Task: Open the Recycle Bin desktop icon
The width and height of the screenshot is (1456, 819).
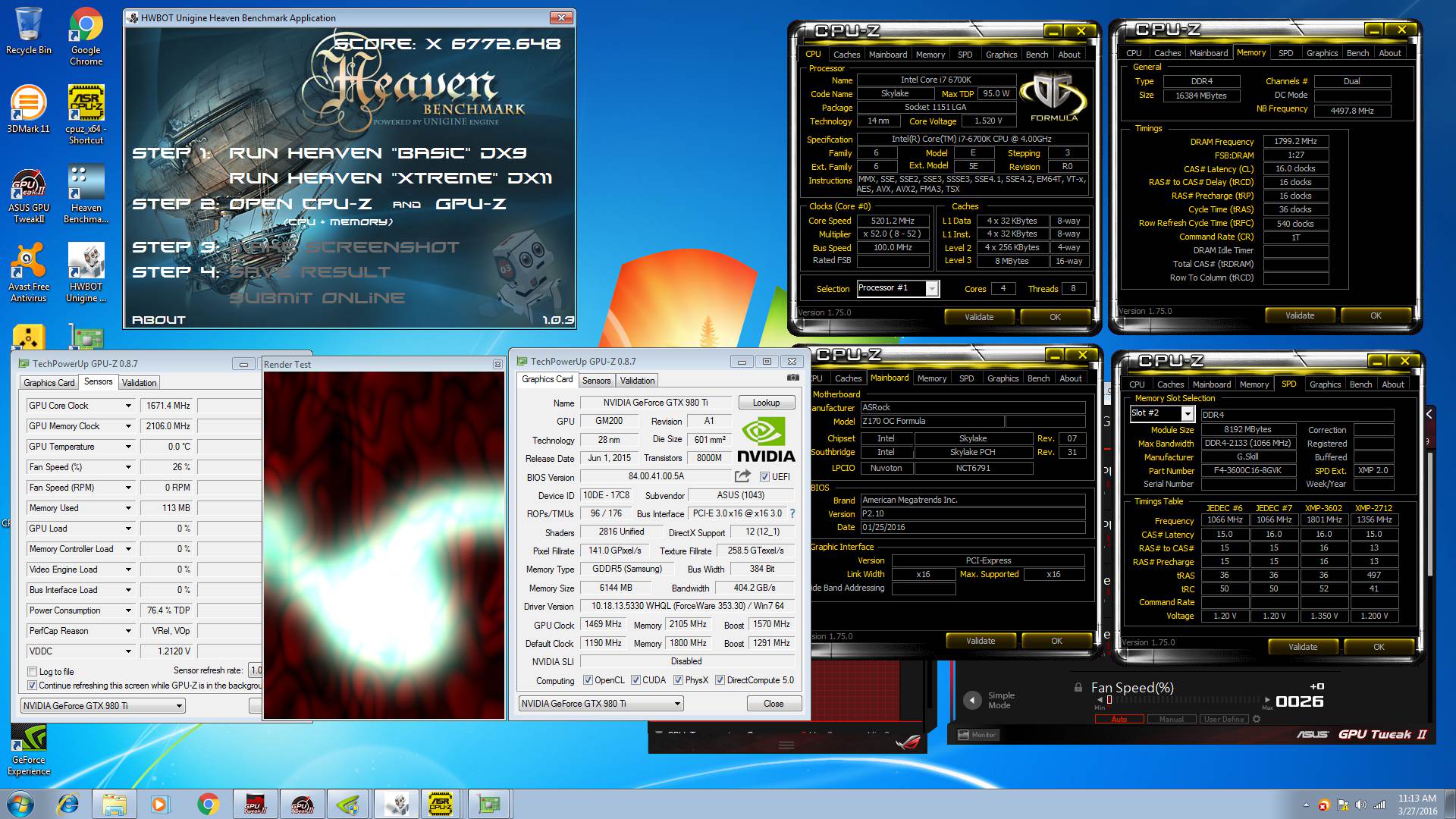Action: (x=29, y=30)
